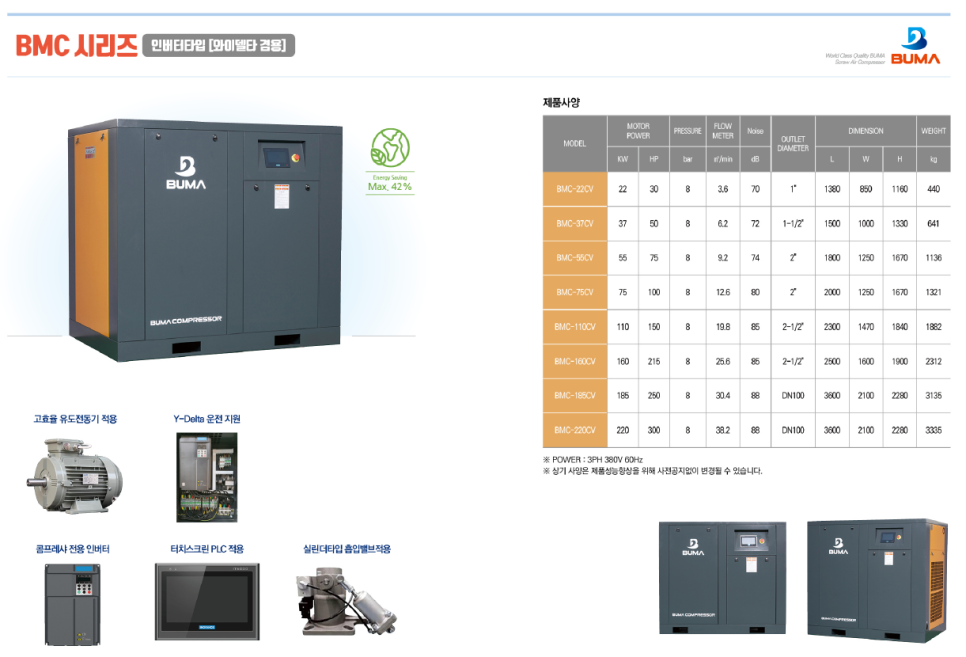Click DN100 outlet cell in BMC-185CV row

pos(793,396)
